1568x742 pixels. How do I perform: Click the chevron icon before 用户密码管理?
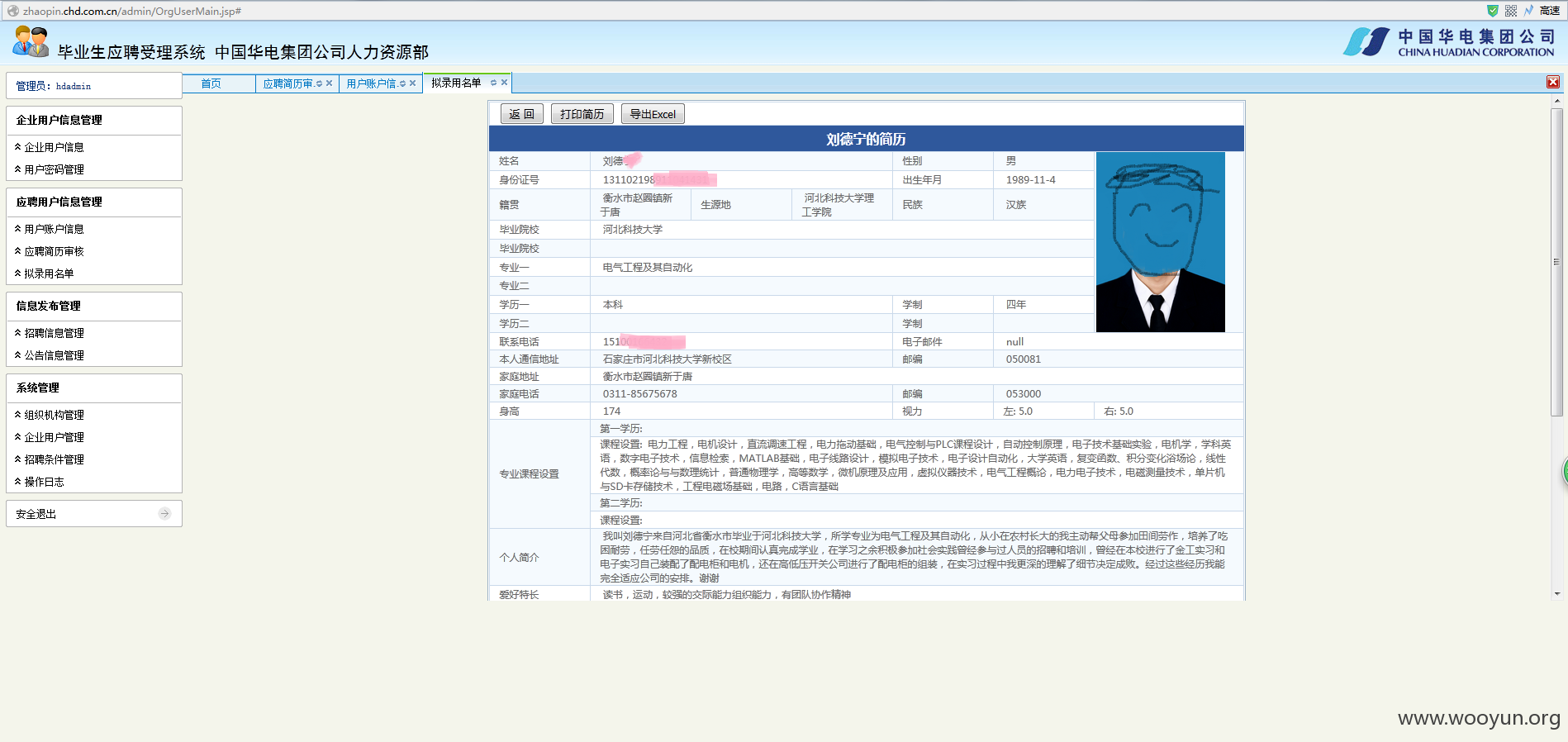[x=18, y=169]
